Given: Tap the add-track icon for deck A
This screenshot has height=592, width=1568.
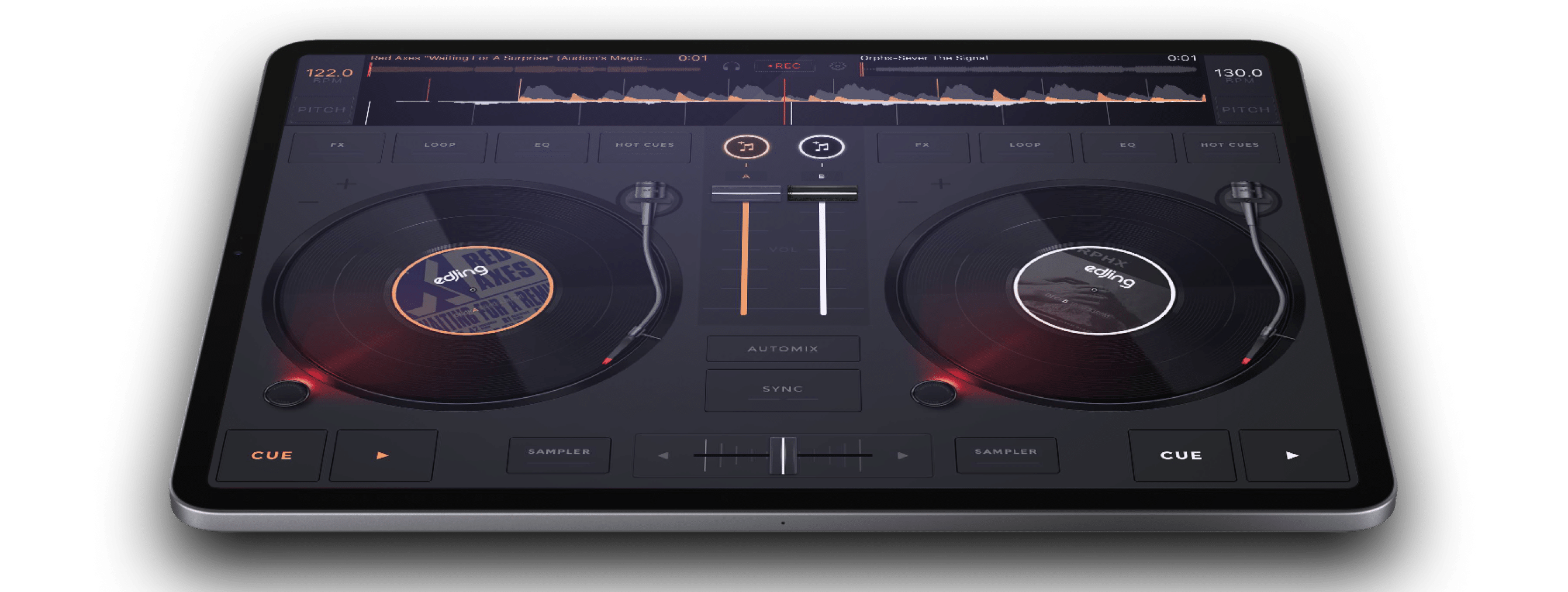Looking at the screenshot, I should point(745,147).
